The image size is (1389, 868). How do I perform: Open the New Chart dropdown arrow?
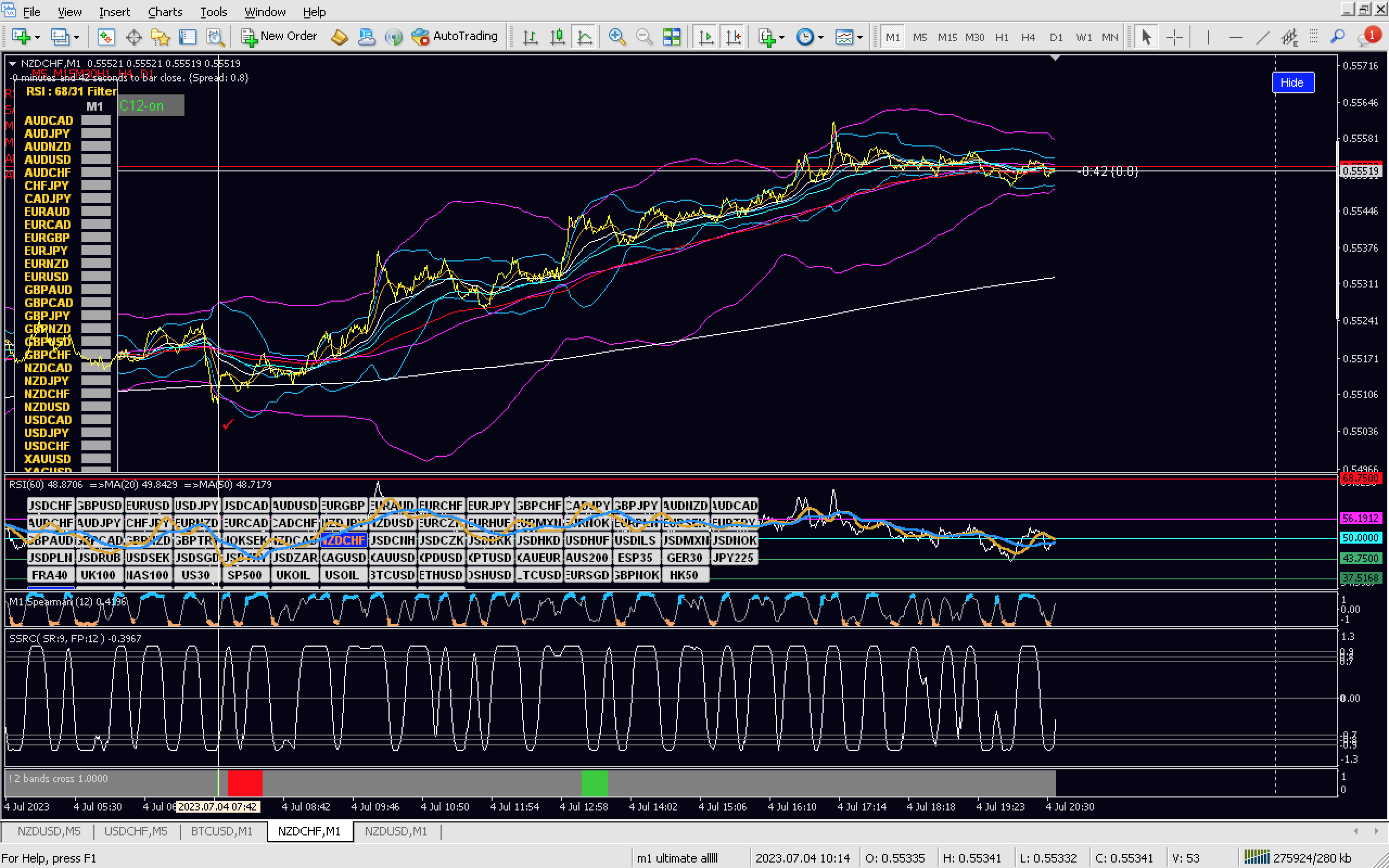(37, 37)
